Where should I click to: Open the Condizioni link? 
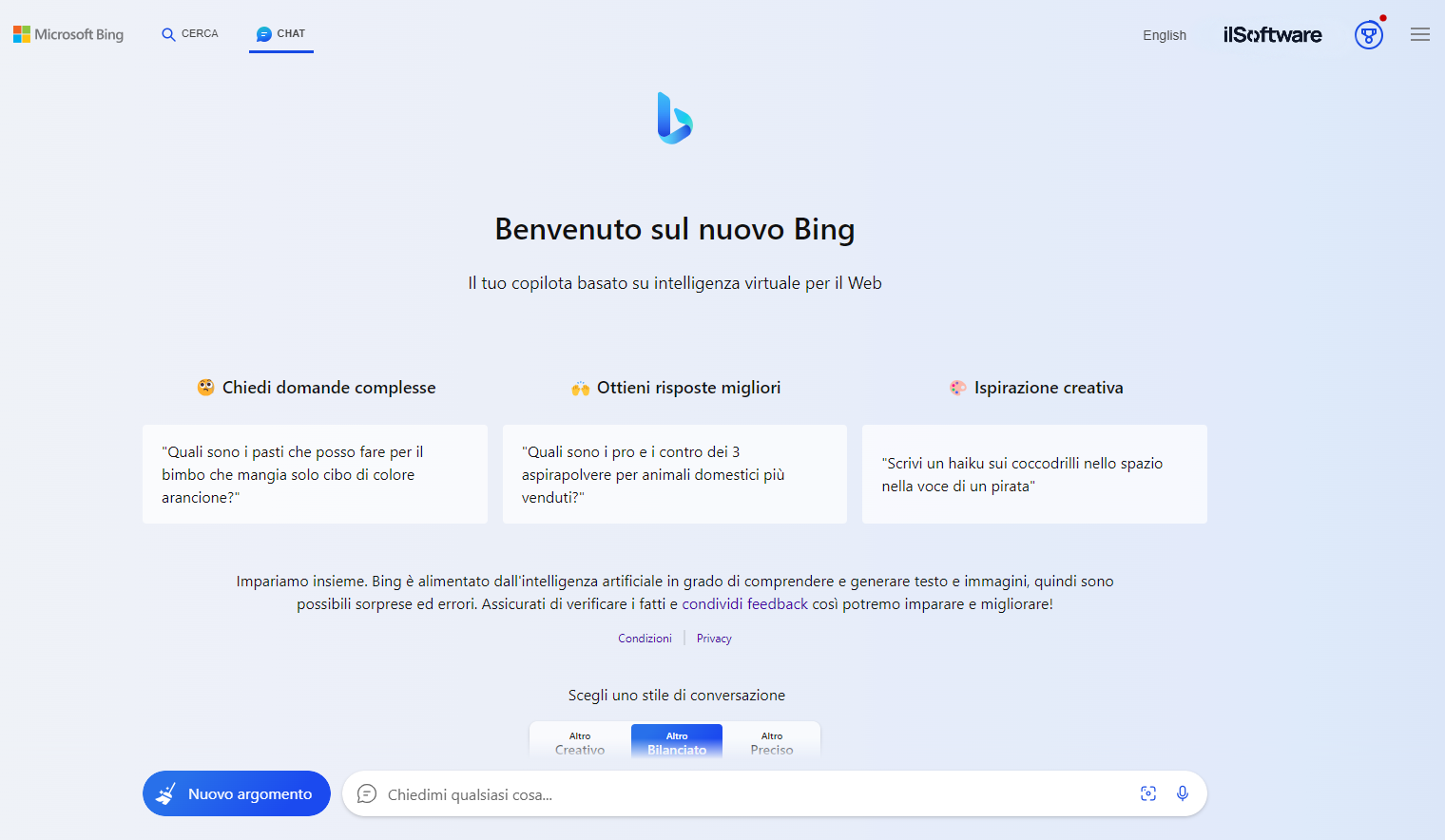[645, 639]
